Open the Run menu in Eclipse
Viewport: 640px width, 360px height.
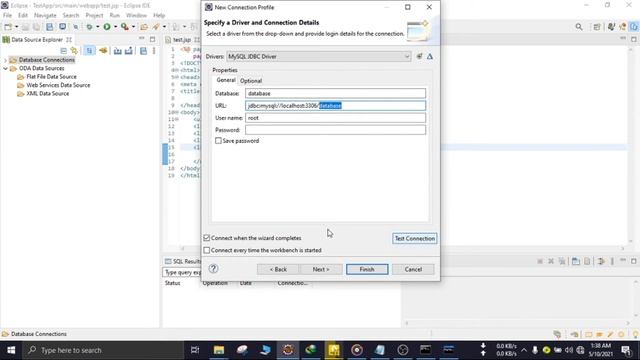(115, 15)
